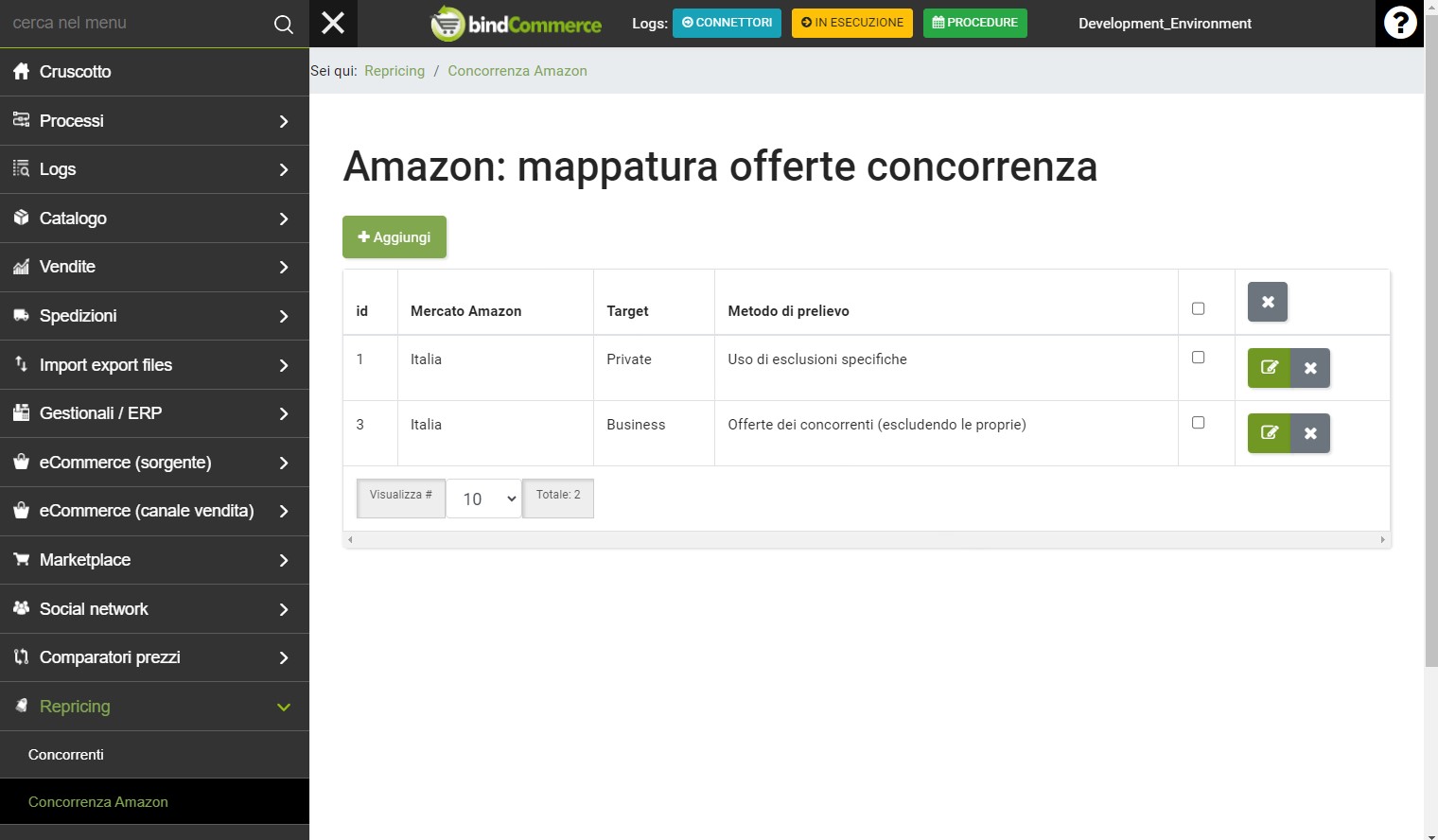This screenshot has width=1438, height=840.
Task: Tick the checkbox for mapping id 3
Action: 1199,422
